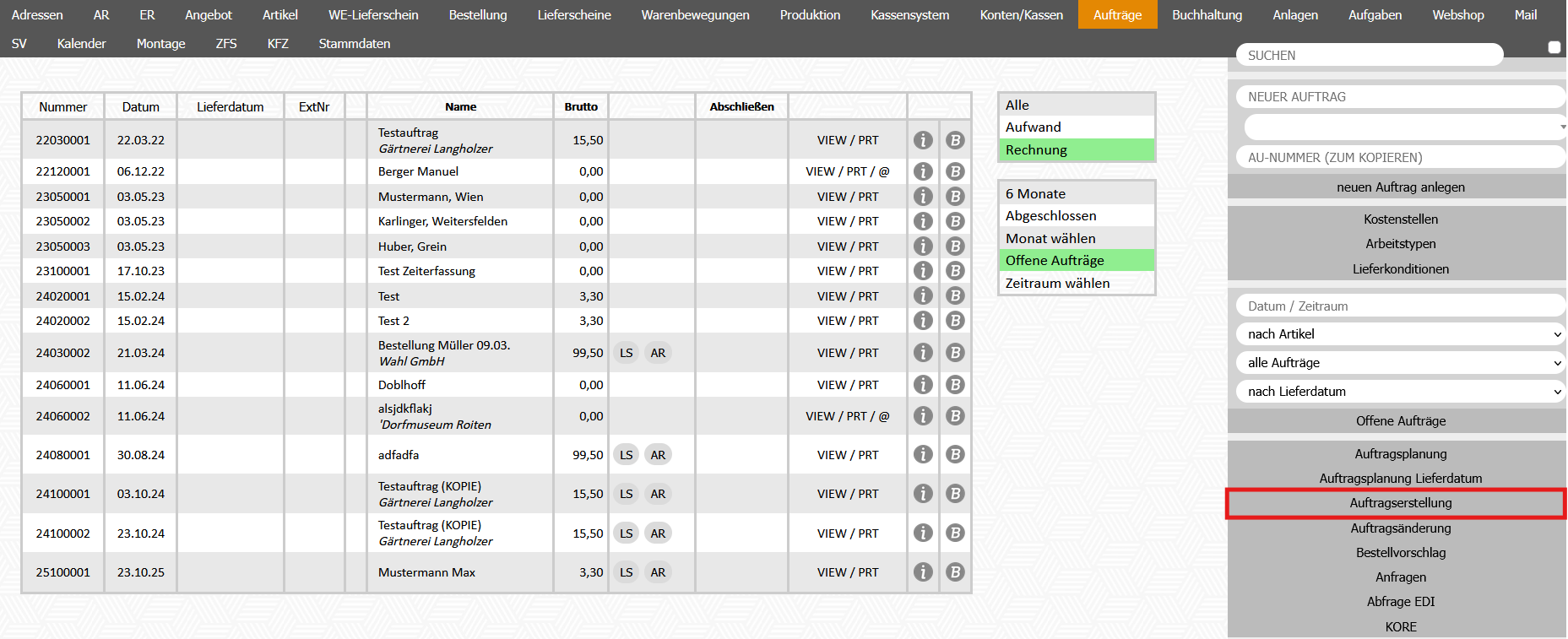Show info for adfadfa order

click(923, 455)
